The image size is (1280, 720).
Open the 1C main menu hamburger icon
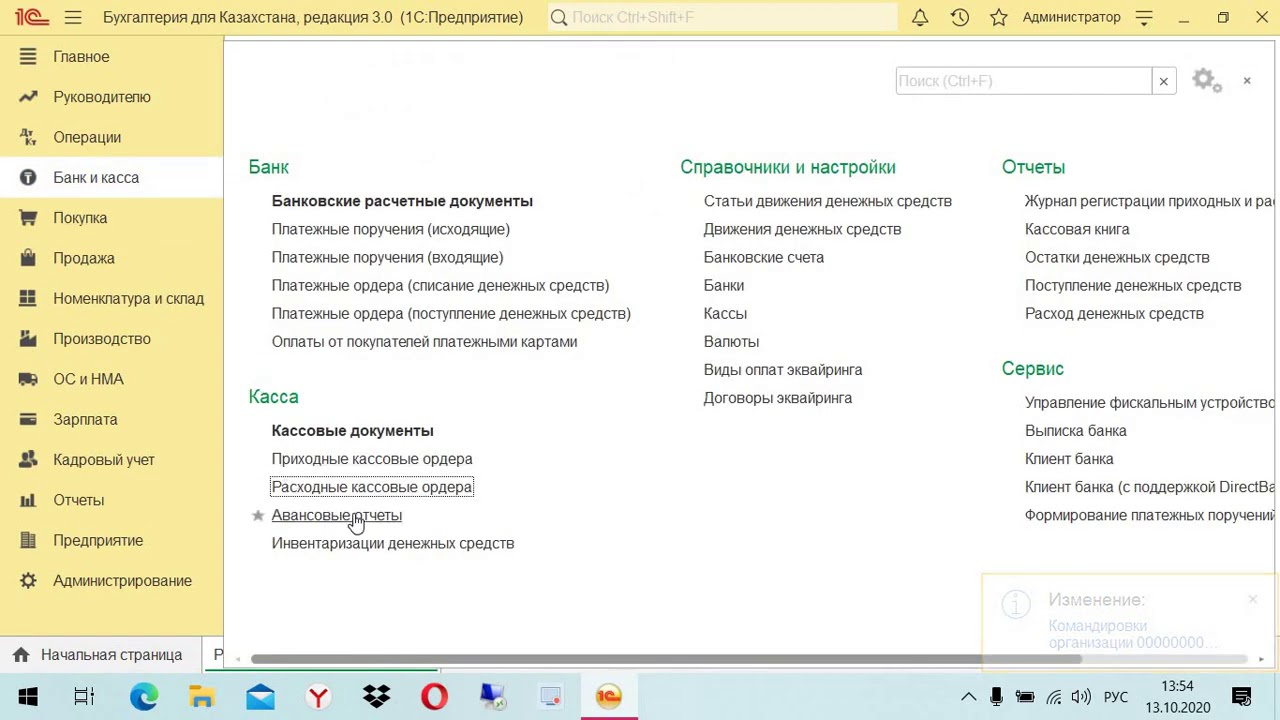(x=73, y=17)
